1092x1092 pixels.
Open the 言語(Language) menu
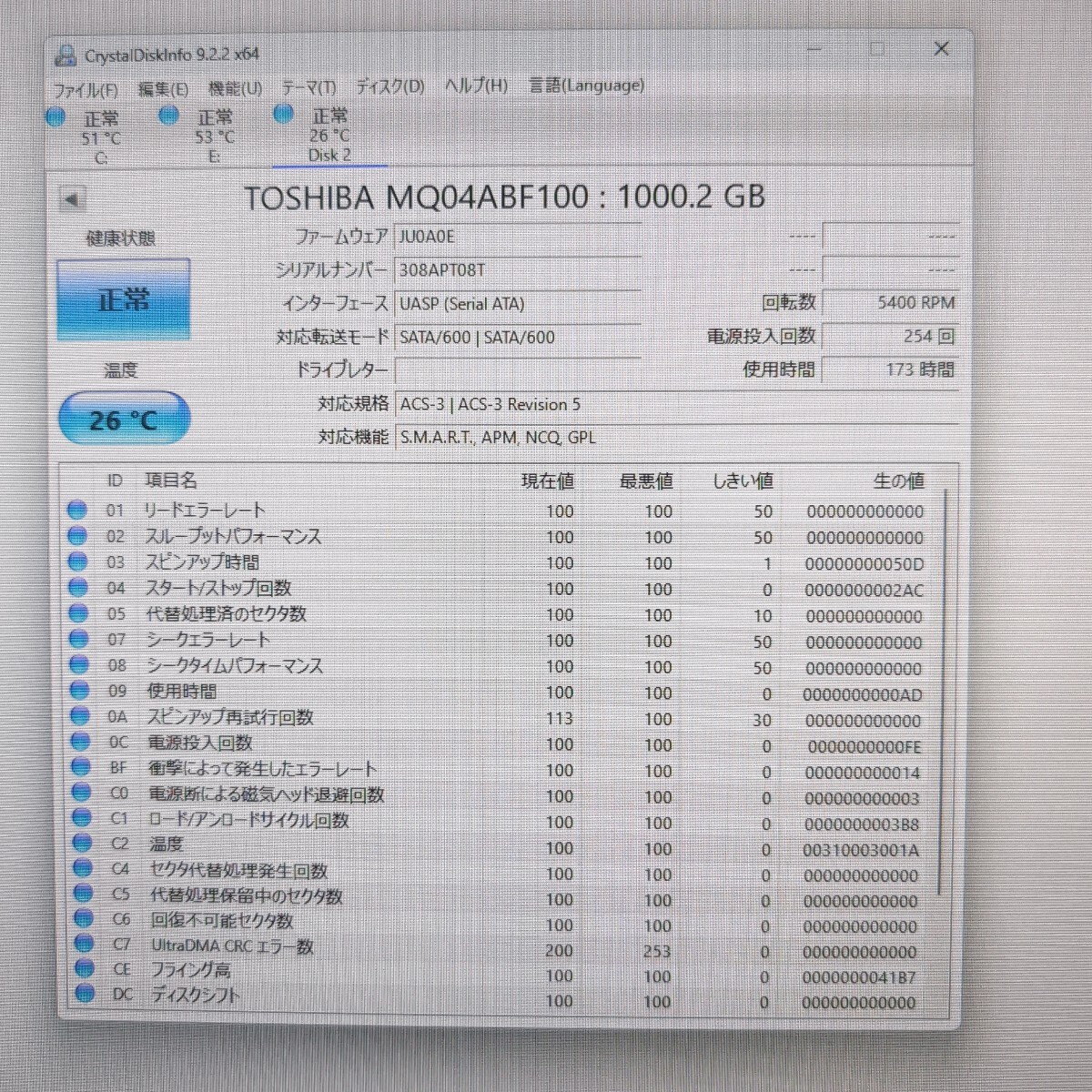coord(586,85)
